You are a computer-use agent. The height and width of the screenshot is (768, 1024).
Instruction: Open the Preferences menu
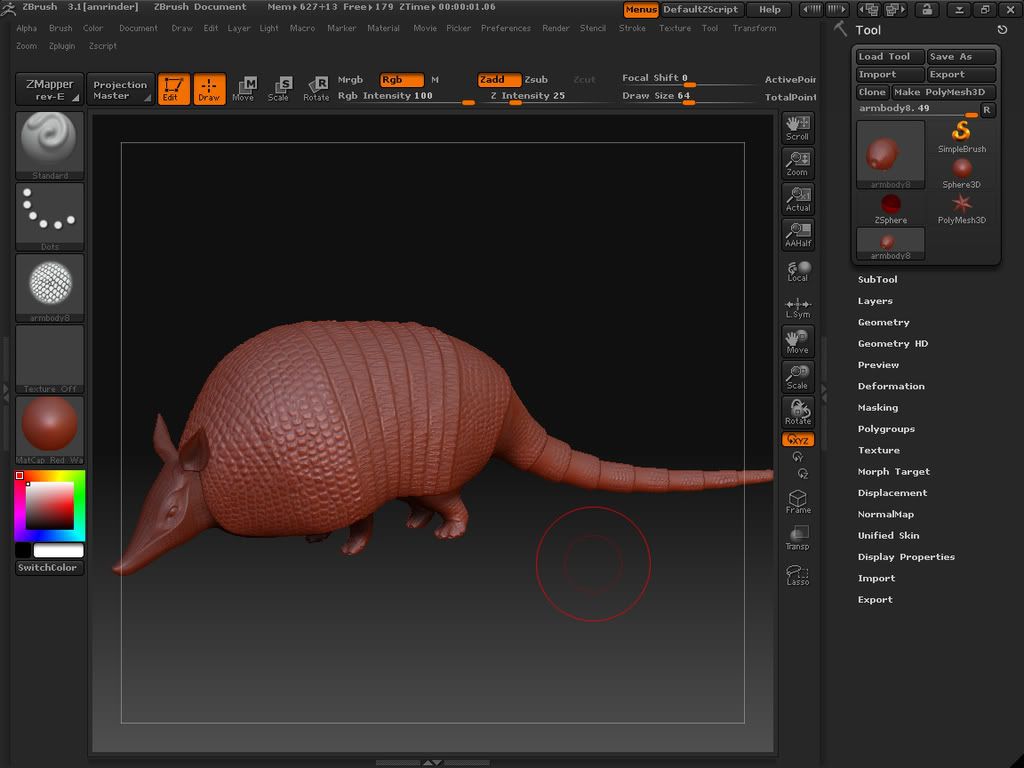tap(506, 28)
